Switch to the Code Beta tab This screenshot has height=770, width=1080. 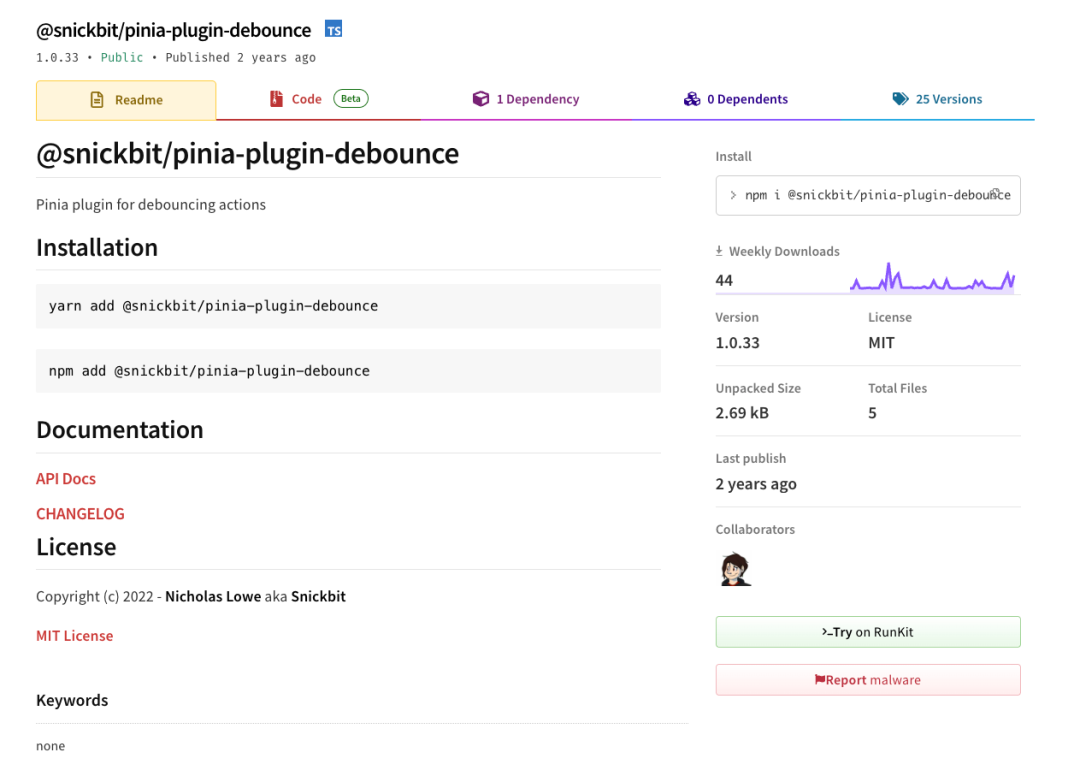pos(305,98)
